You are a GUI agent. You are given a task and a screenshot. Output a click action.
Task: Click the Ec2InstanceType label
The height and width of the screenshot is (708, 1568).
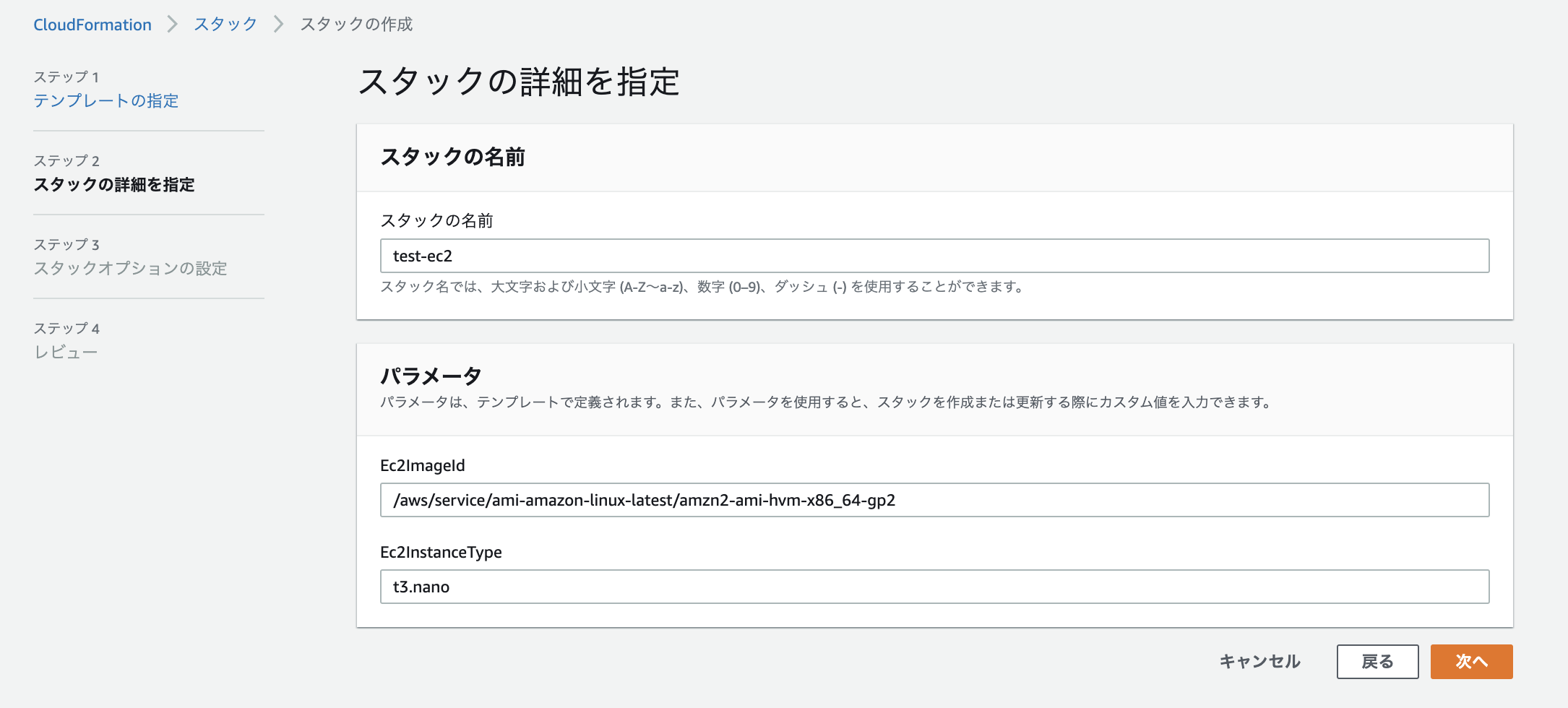[441, 552]
